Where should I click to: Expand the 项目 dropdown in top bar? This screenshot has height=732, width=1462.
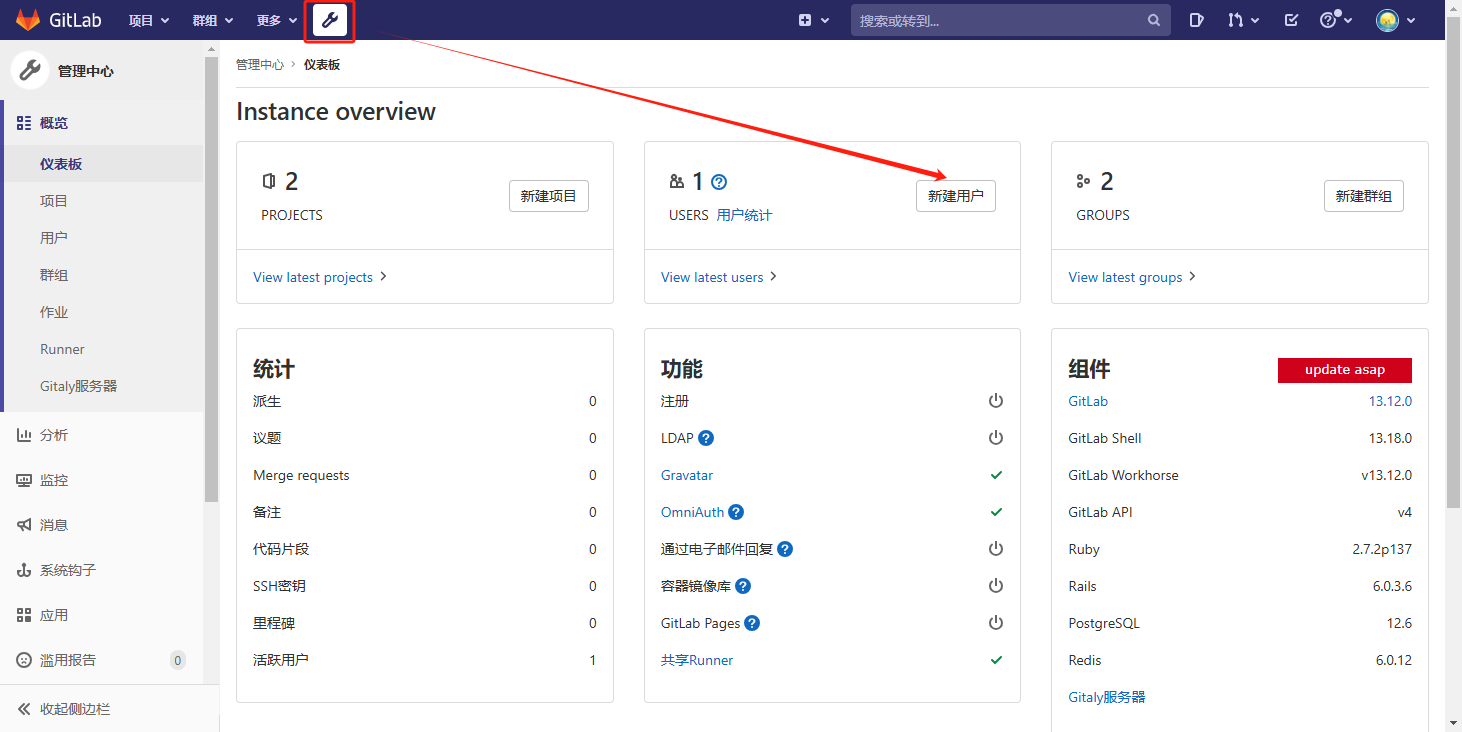149,20
